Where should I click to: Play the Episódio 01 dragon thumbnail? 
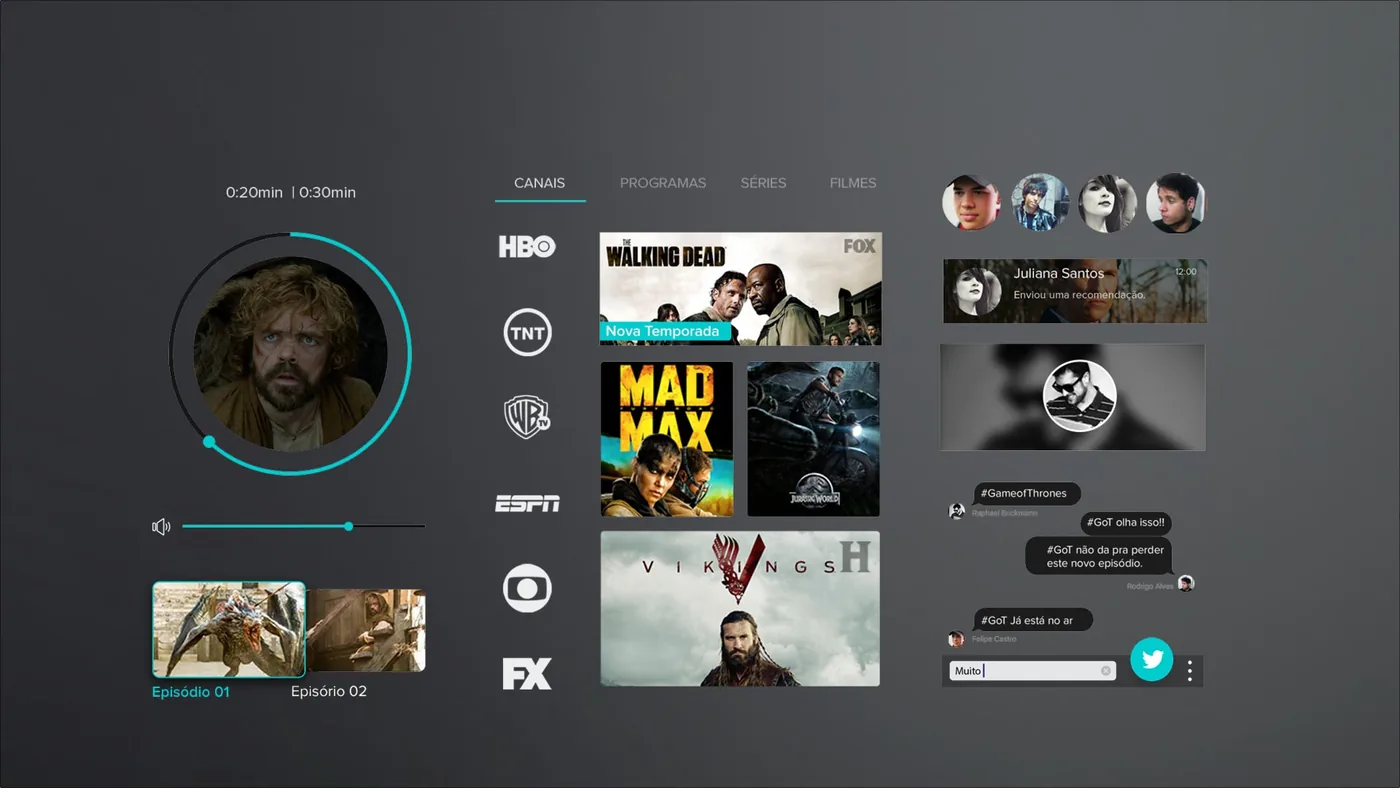(x=229, y=630)
